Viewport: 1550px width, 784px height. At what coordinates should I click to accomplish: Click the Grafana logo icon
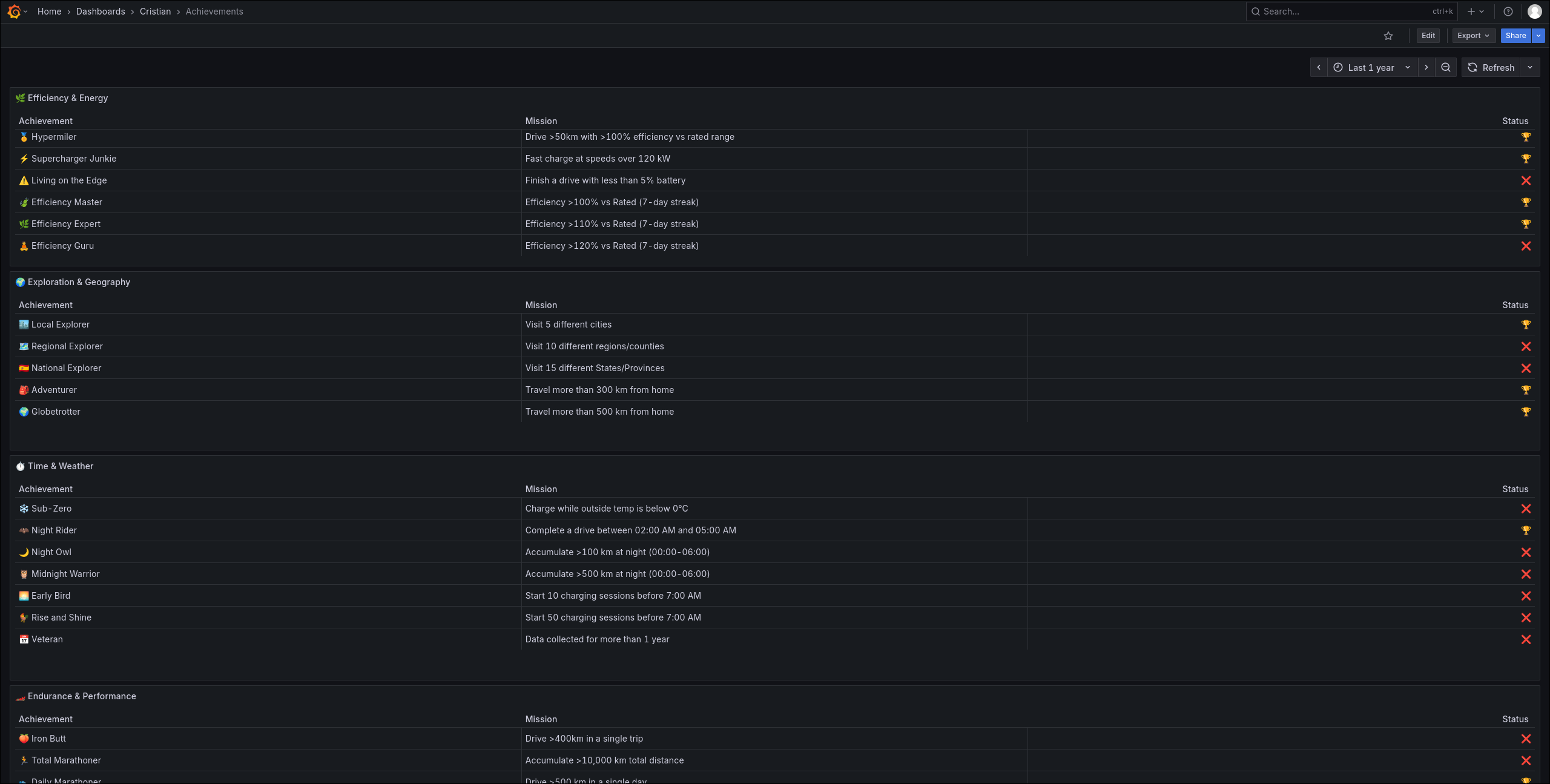[x=14, y=12]
